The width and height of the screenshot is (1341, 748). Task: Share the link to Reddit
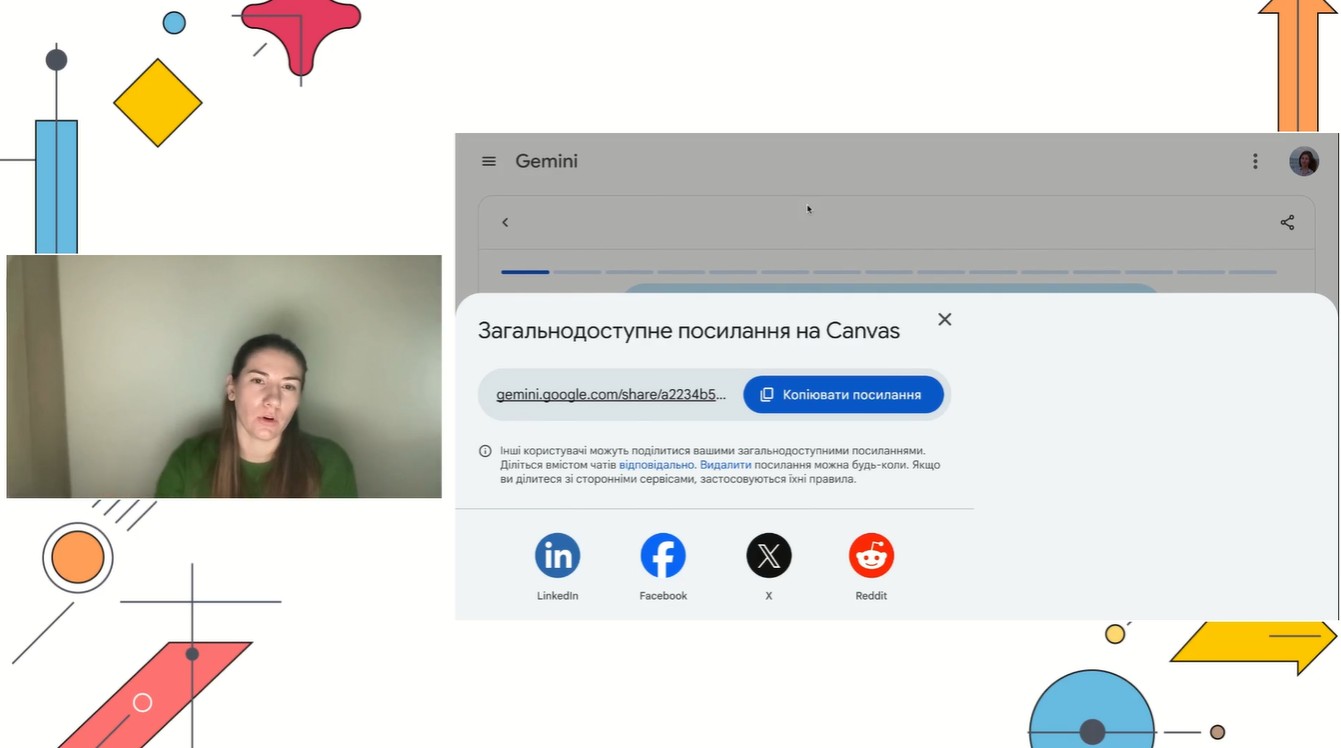(871, 556)
